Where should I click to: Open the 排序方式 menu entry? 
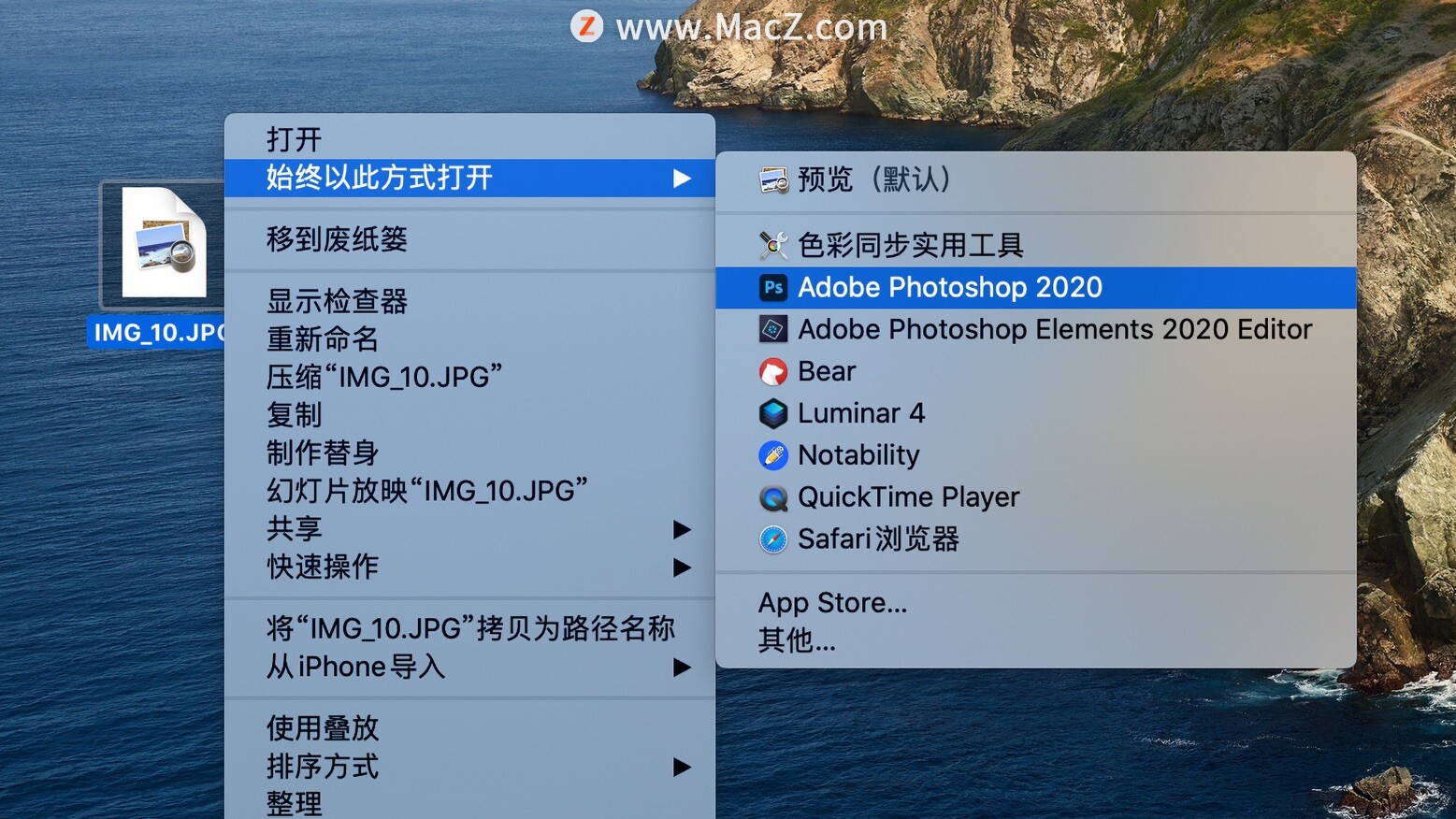(469, 767)
